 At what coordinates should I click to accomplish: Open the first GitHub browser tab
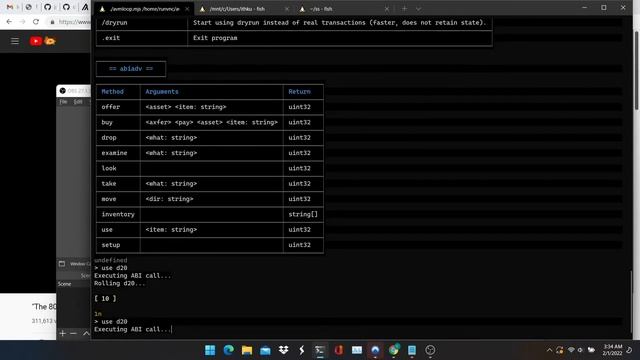click(47, 7)
